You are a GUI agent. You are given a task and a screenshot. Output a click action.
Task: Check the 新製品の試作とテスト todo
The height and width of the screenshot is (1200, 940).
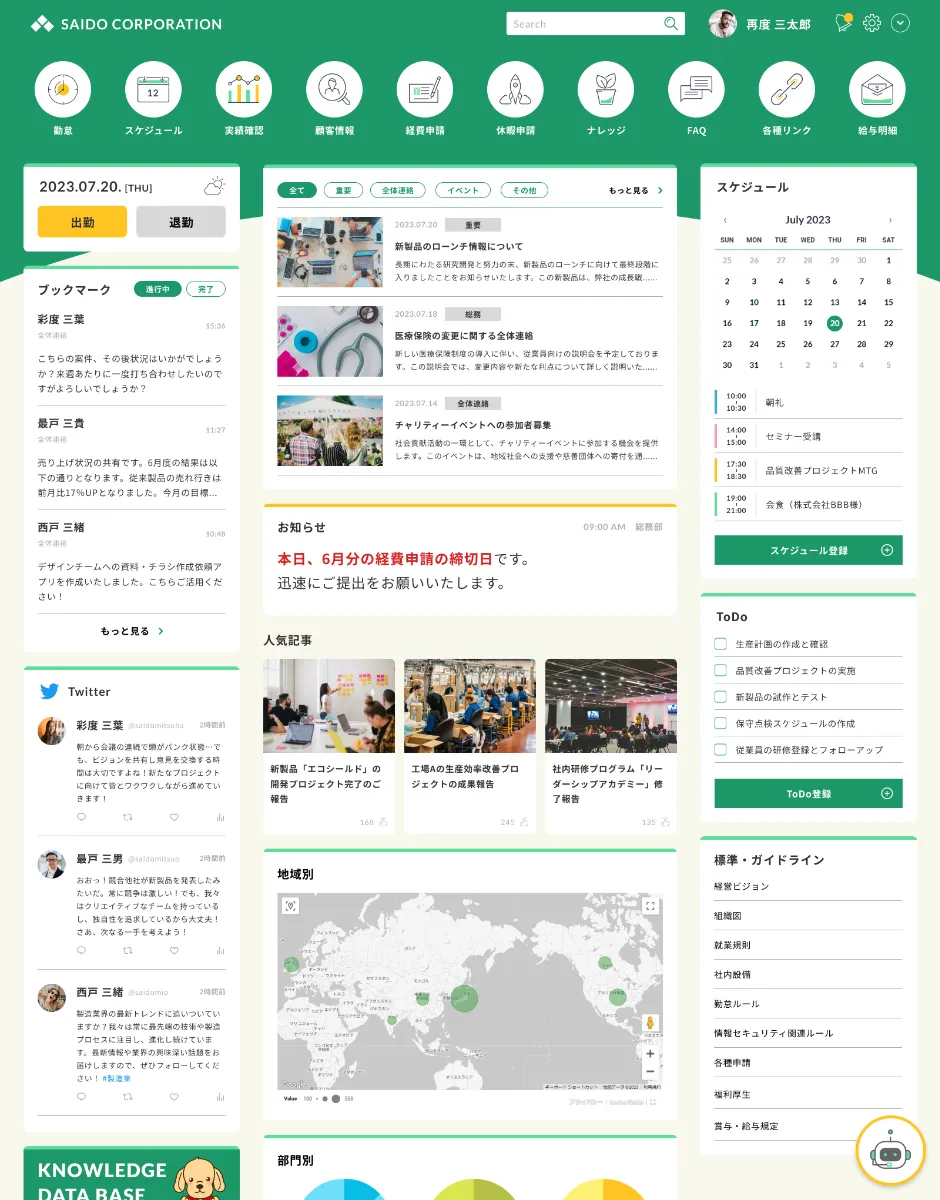tap(720, 696)
